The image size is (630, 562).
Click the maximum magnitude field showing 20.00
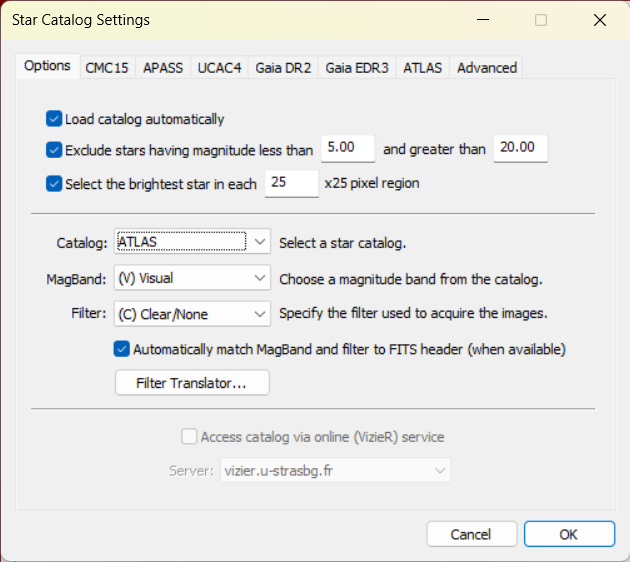click(x=520, y=149)
